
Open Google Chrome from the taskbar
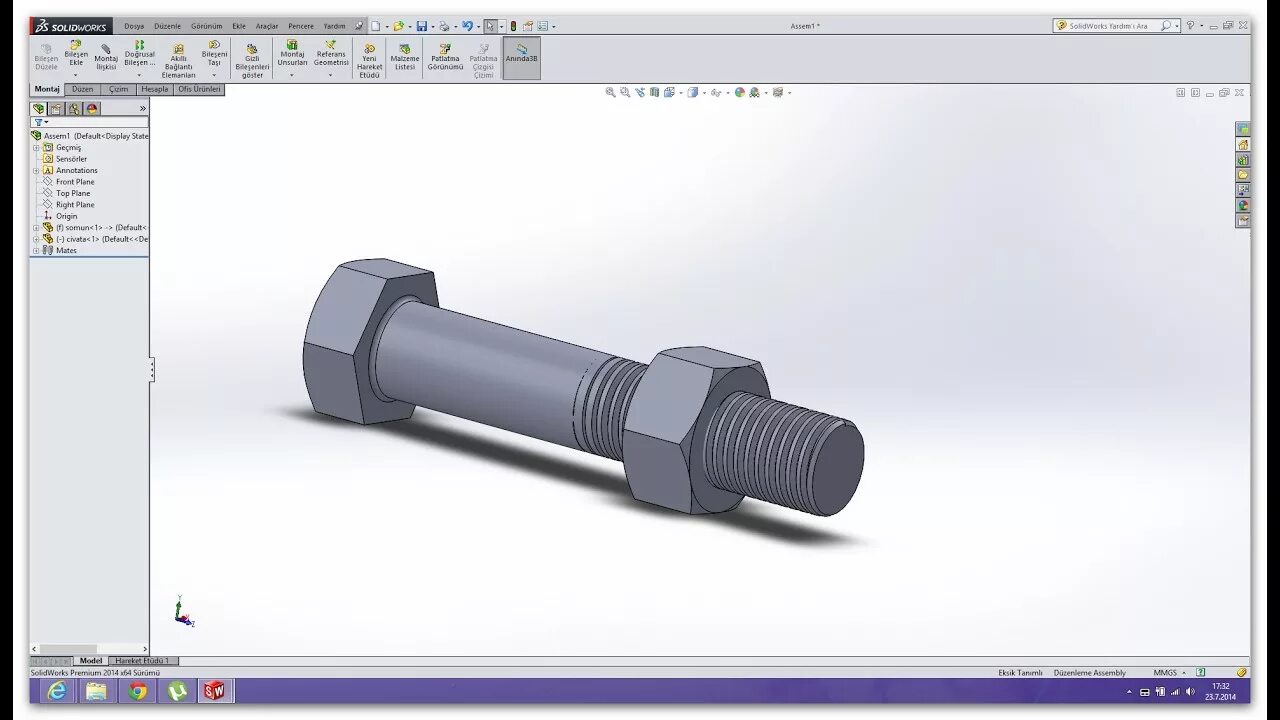click(137, 691)
